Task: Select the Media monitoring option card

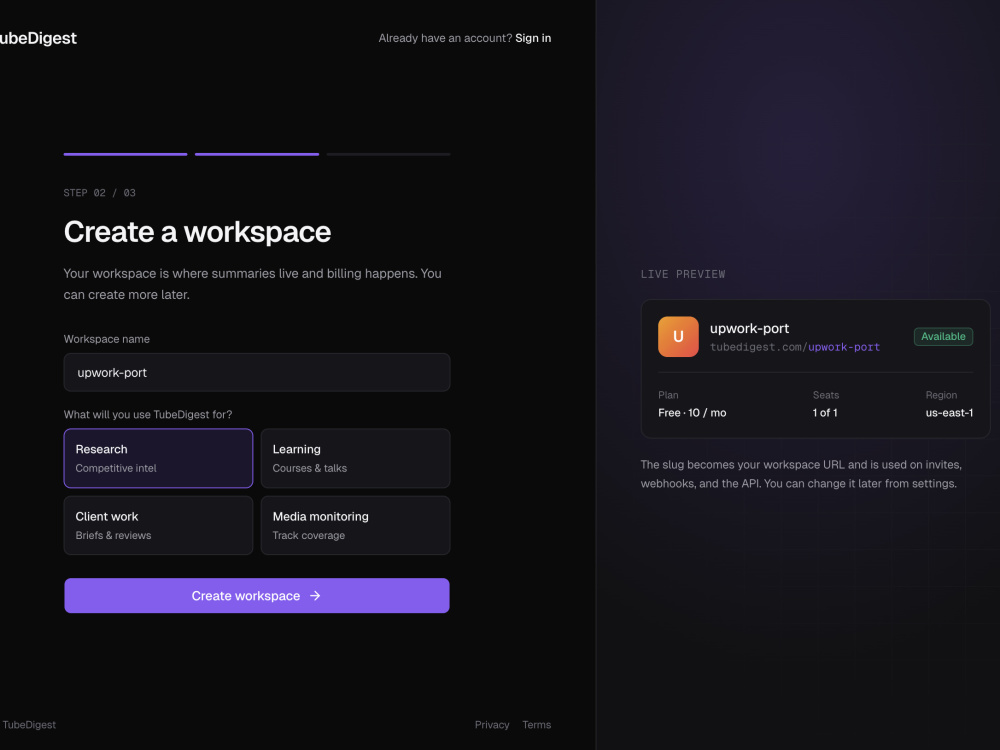Action: tap(355, 526)
